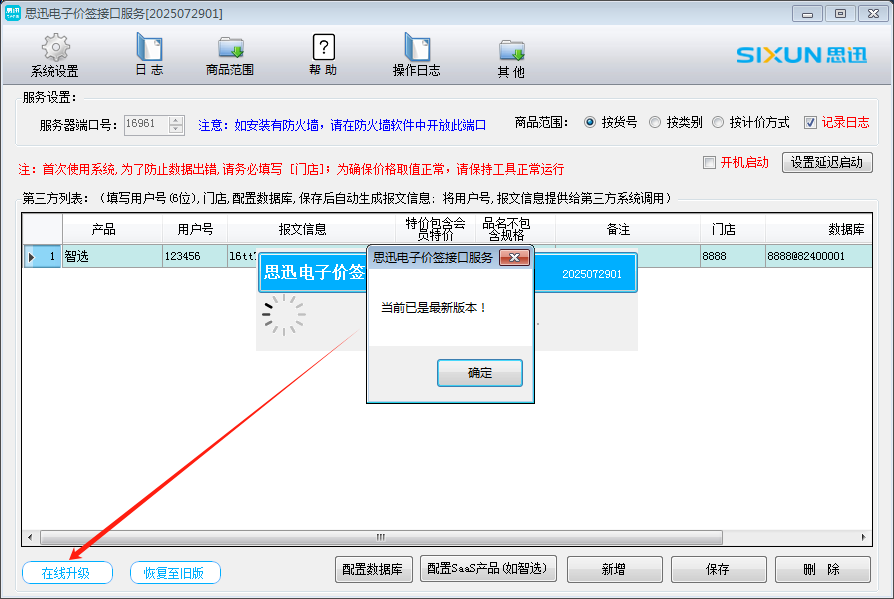Click the 恢复至旧版 button
This screenshot has width=894, height=599.
174,573
